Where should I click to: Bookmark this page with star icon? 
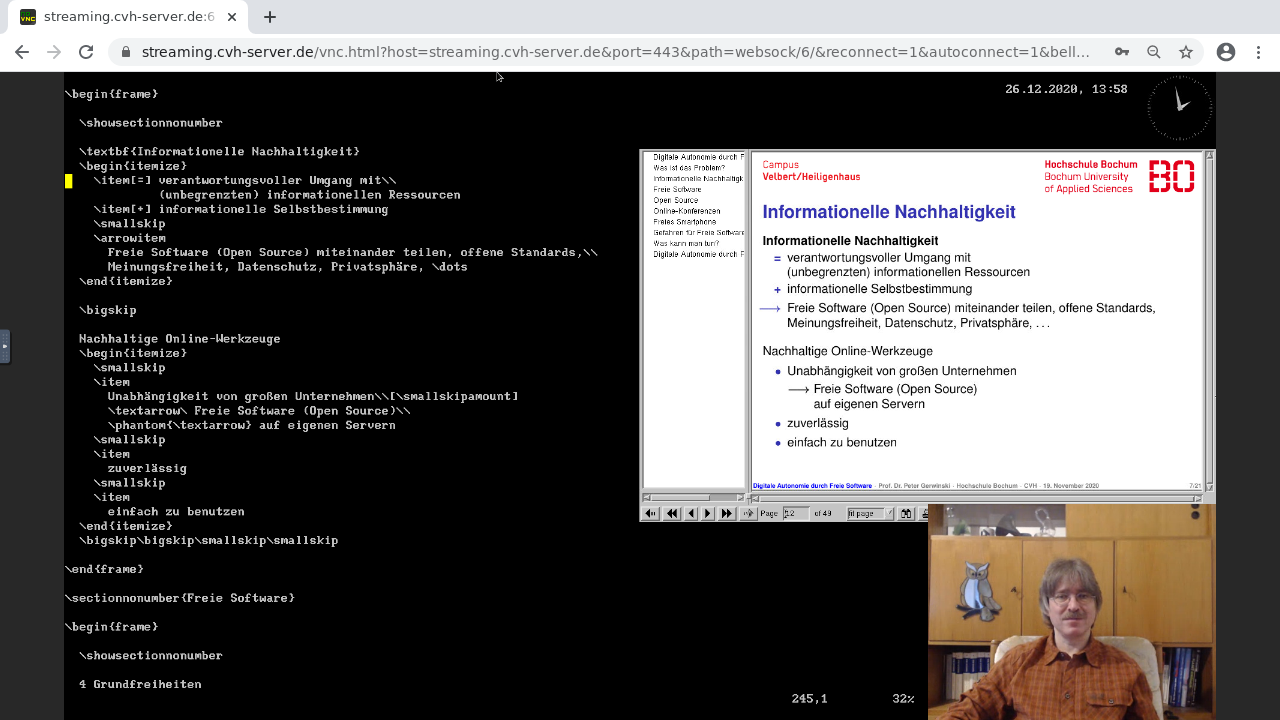pos(1186,52)
